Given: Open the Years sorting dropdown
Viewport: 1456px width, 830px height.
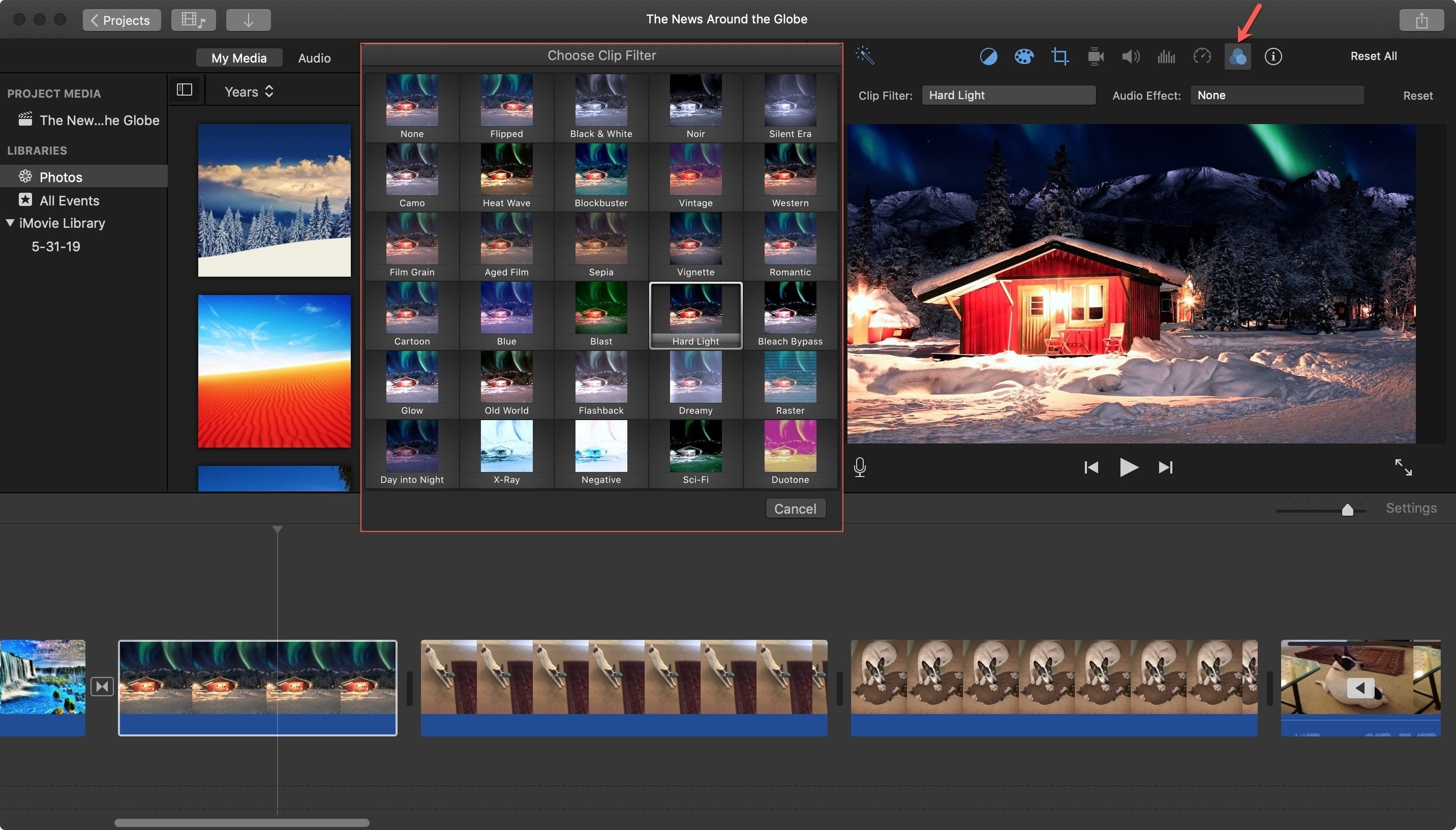Looking at the screenshot, I should 249,92.
